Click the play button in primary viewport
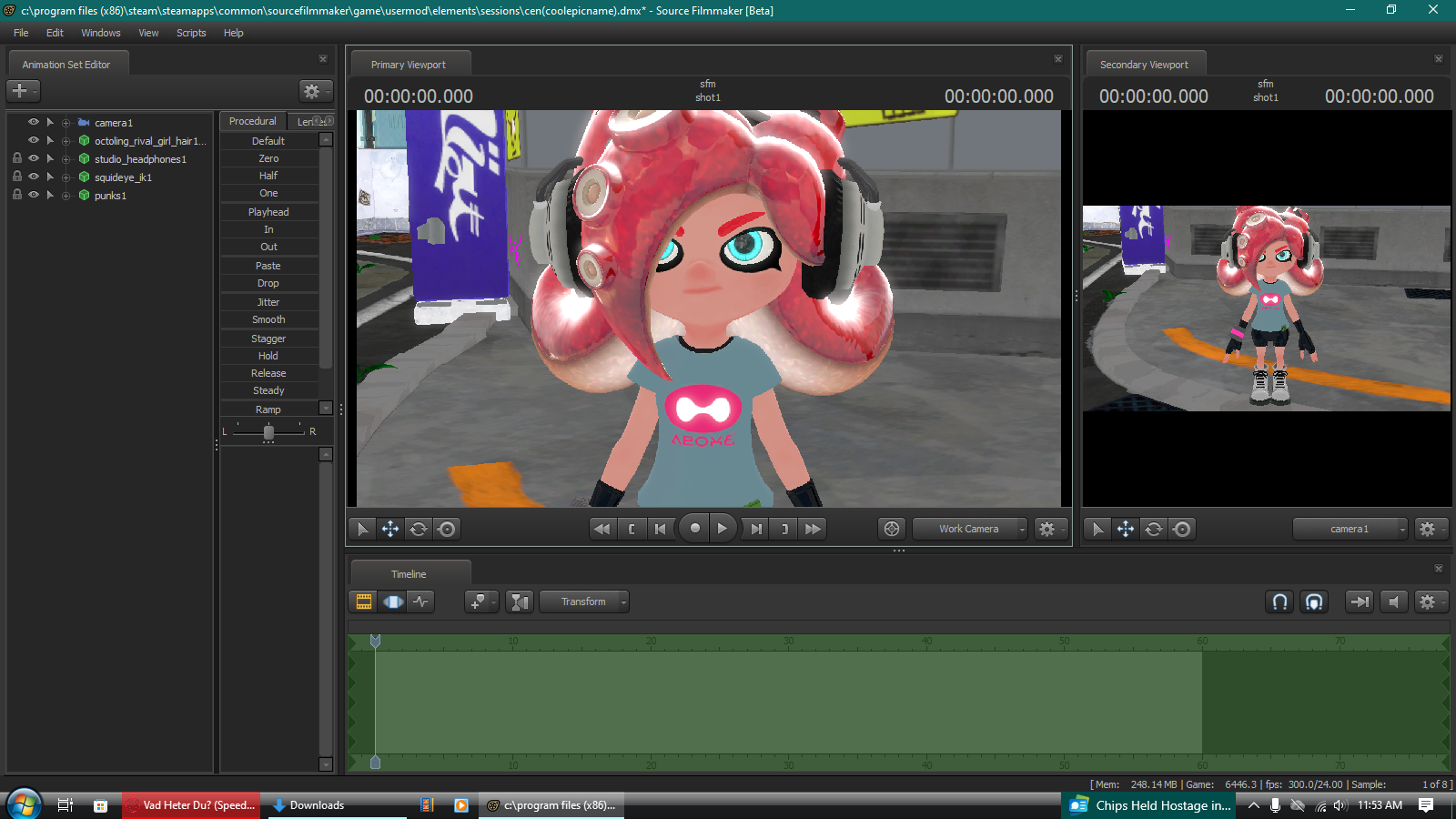 (722, 529)
